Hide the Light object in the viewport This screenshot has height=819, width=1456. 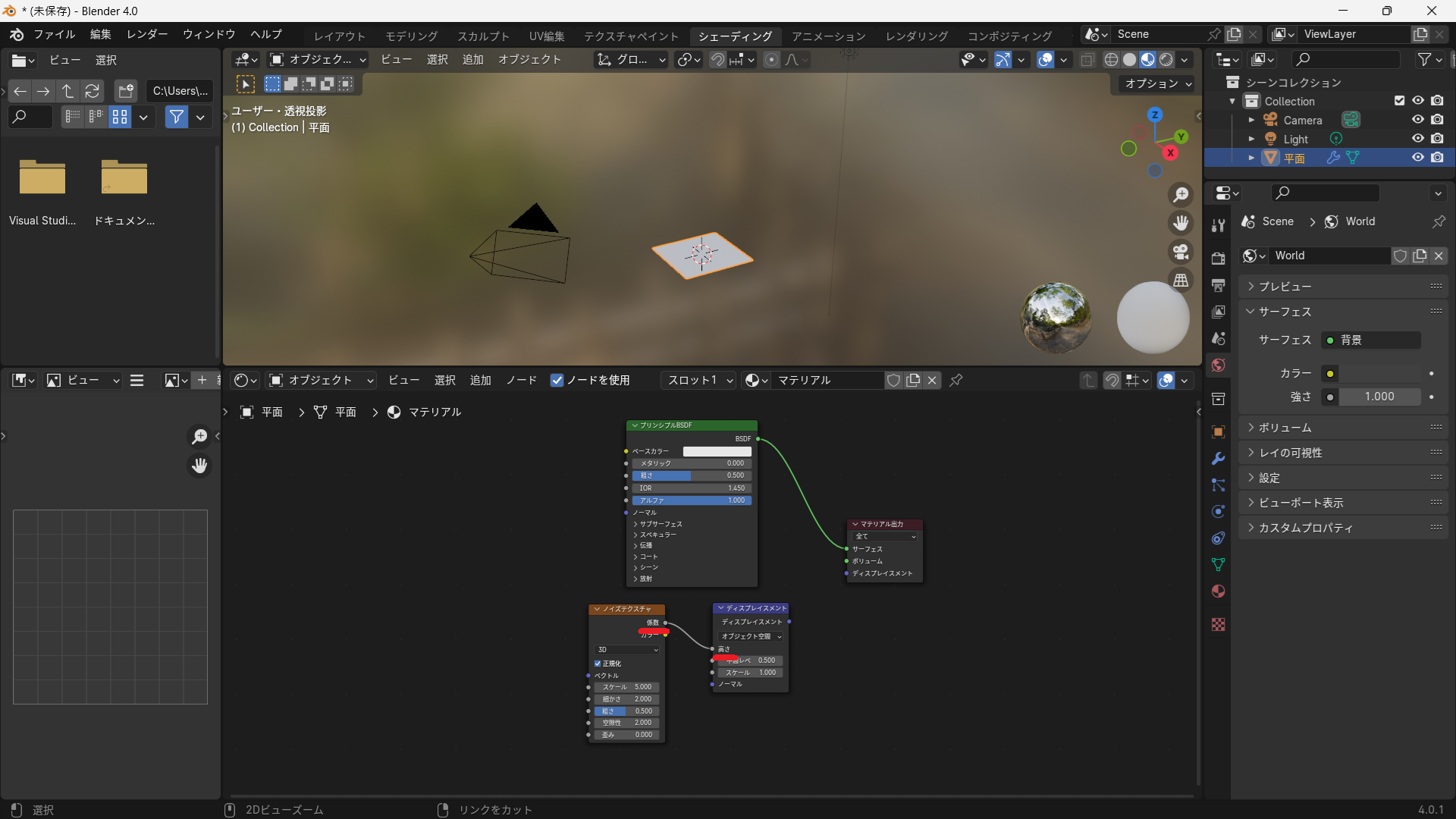1417,139
